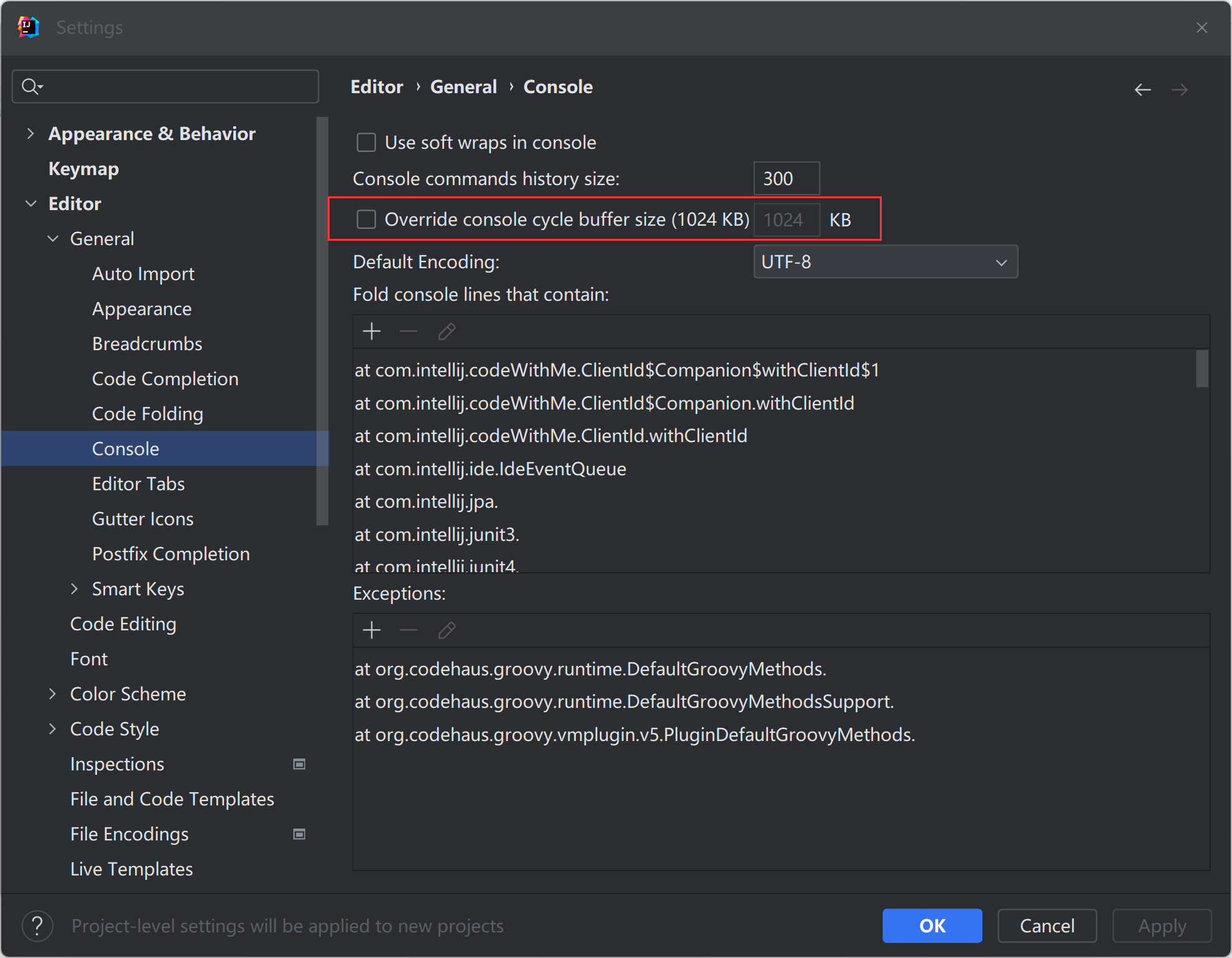Enable Override console cycle buffer size
The height and width of the screenshot is (958, 1232).
point(366,219)
